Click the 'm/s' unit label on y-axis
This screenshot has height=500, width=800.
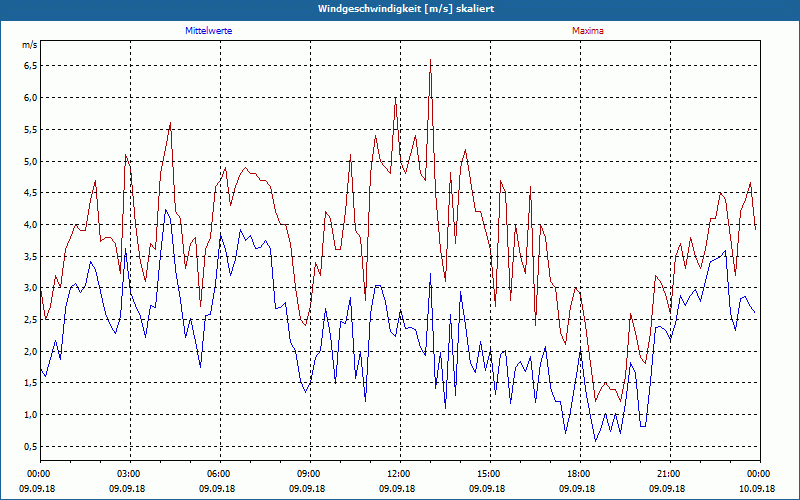[x=29, y=45]
